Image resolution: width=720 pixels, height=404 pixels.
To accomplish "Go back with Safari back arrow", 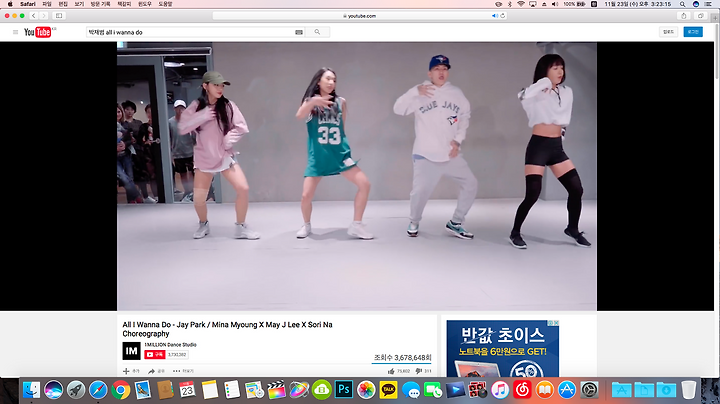I will (x=34, y=16).
